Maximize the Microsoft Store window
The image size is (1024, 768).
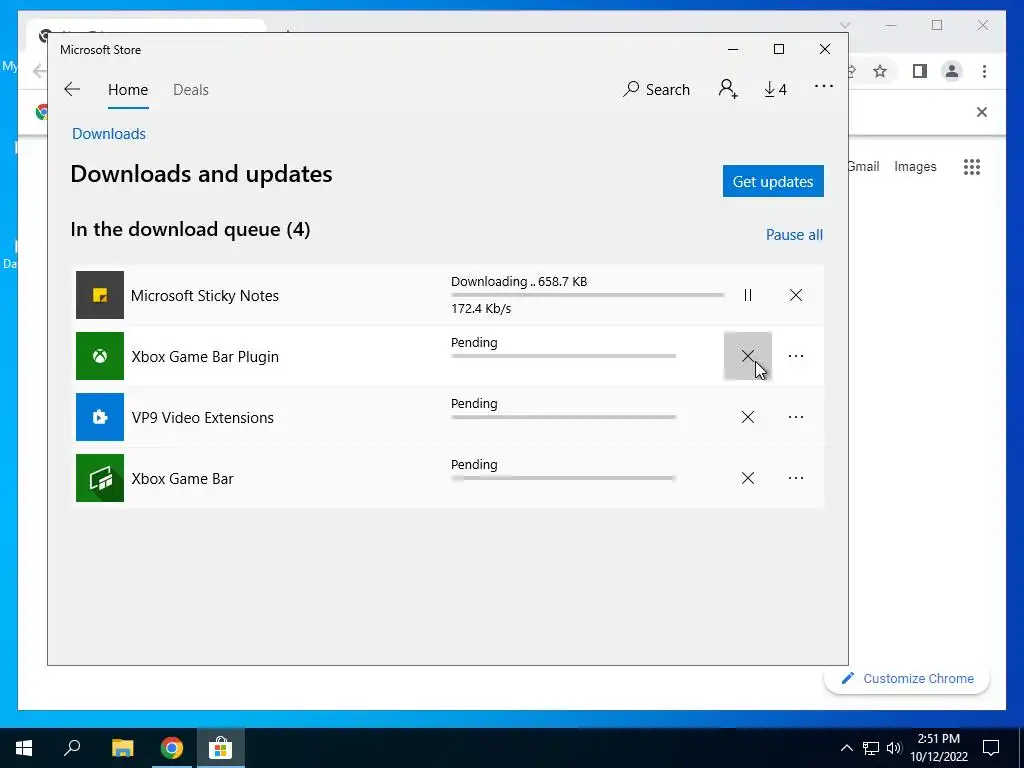click(x=778, y=49)
